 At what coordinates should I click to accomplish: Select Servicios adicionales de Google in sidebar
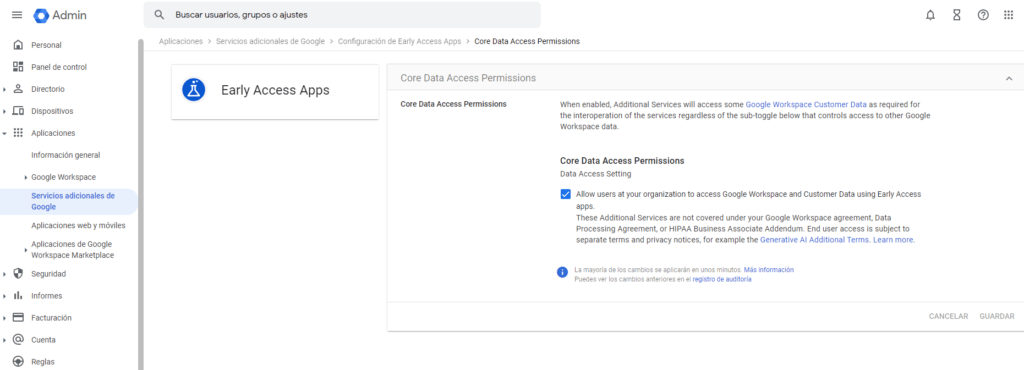click(x=69, y=201)
